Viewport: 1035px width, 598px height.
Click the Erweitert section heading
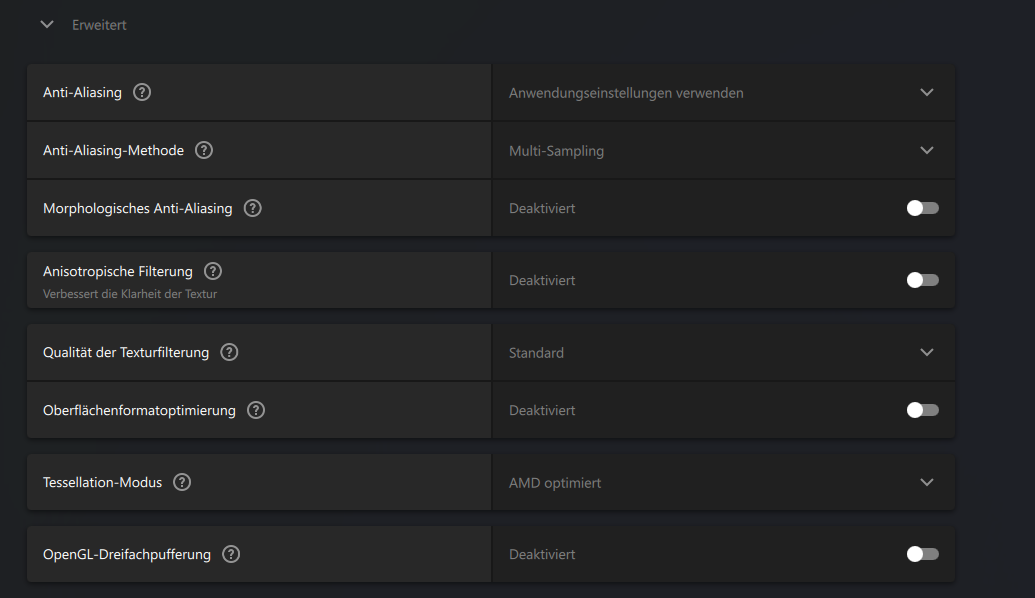click(99, 25)
